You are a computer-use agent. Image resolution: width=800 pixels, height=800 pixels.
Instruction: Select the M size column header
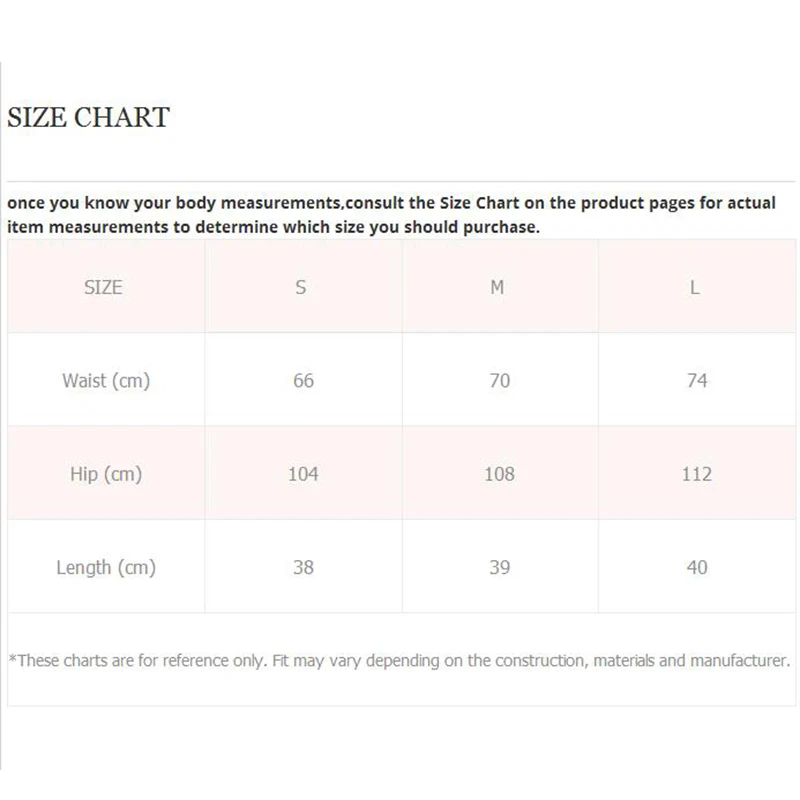497,287
